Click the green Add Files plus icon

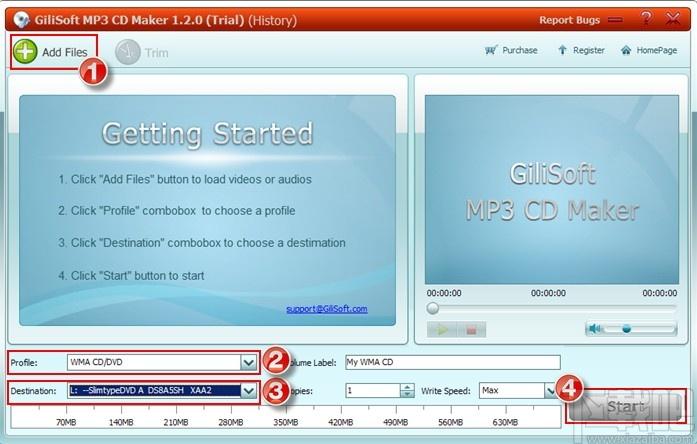click(25, 52)
